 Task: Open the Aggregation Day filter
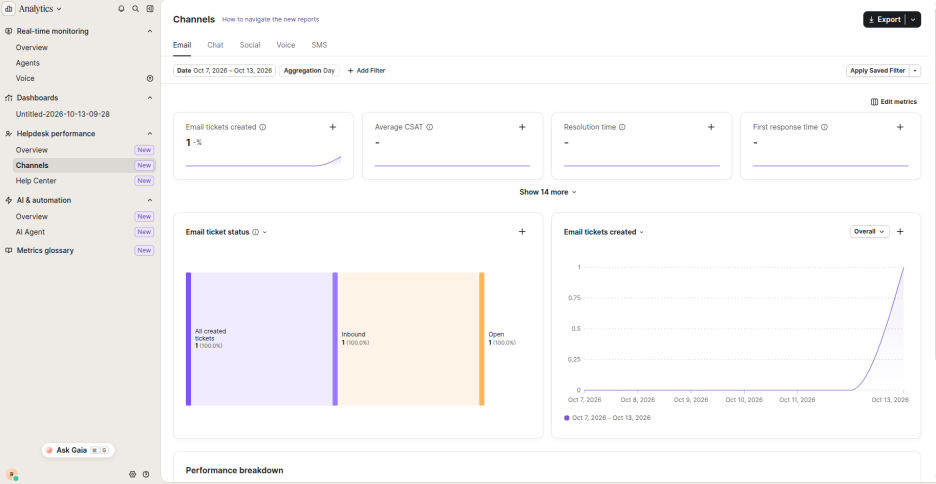click(309, 70)
